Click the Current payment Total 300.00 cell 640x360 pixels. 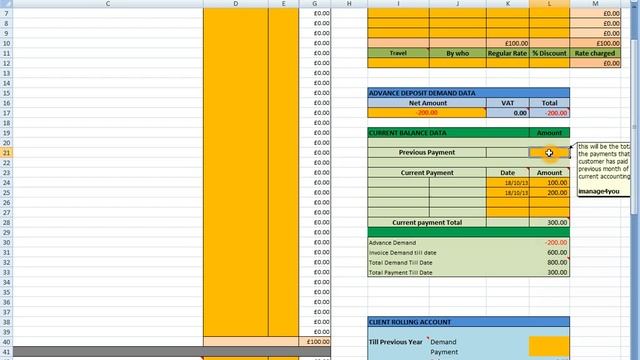549,222
